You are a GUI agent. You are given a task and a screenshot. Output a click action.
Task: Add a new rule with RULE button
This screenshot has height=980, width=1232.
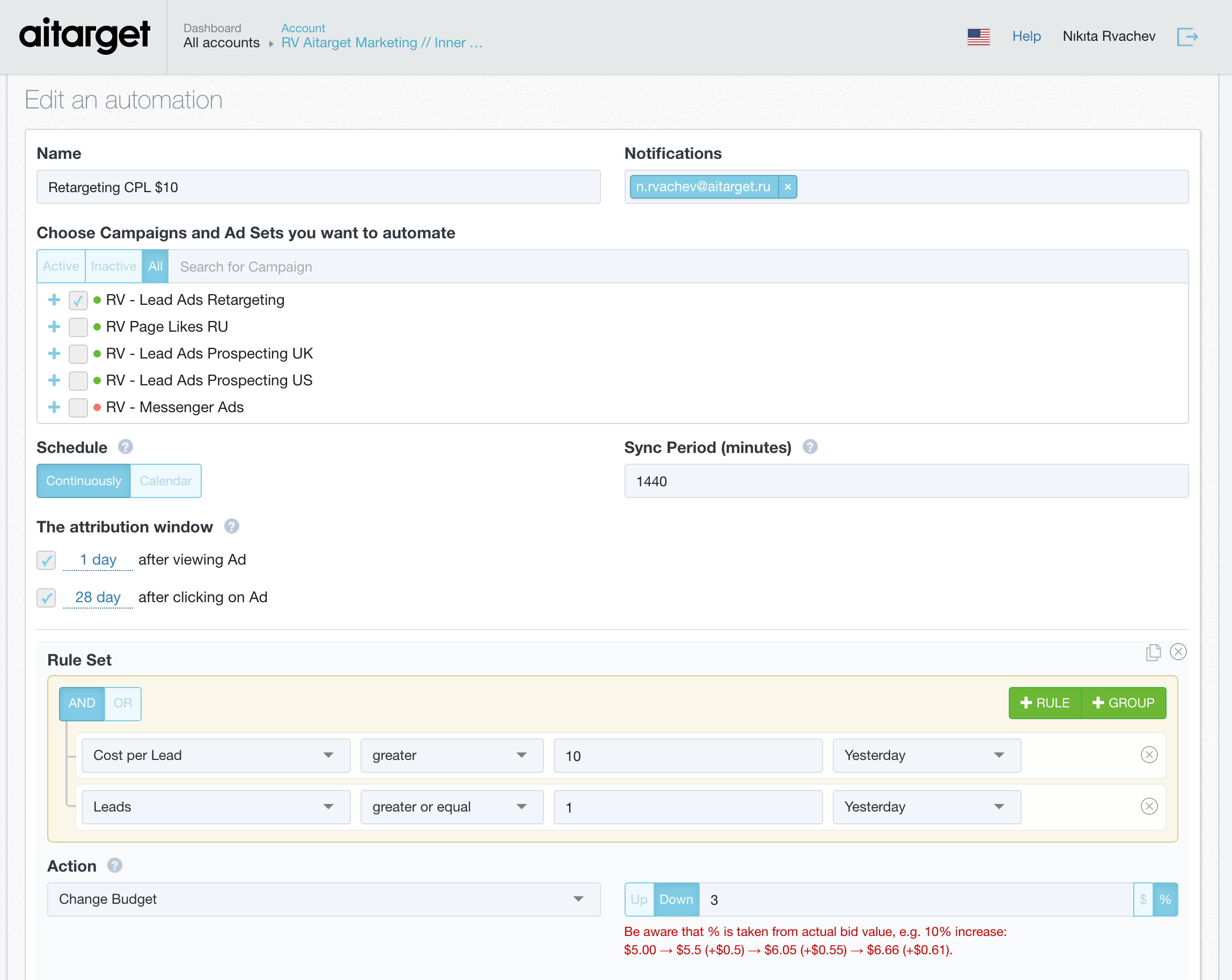coord(1045,704)
